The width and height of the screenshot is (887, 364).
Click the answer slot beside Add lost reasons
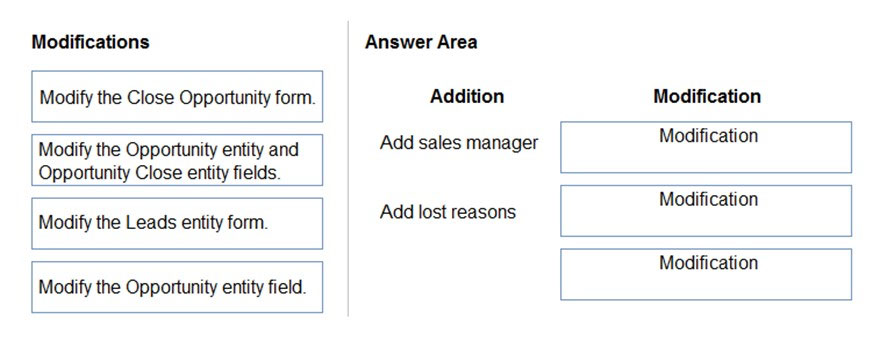(x=706, y=211)
